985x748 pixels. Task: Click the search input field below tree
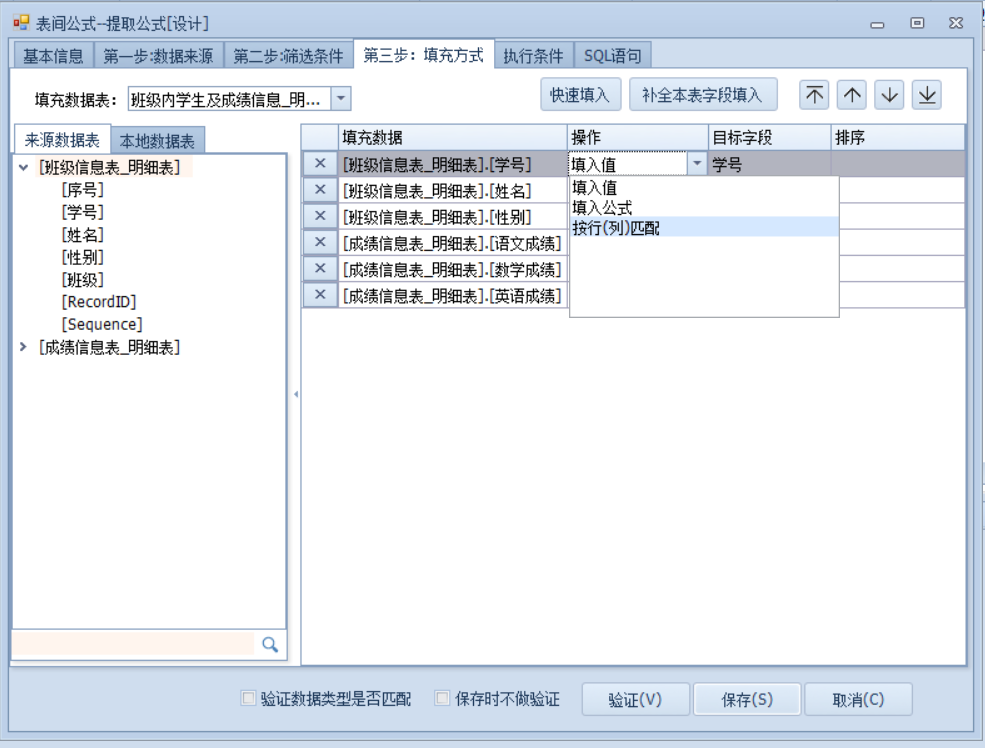133,645
